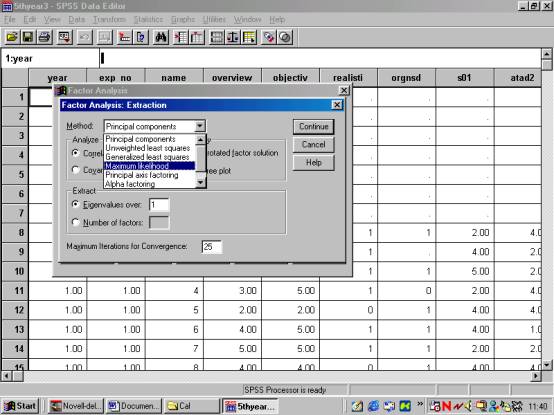The image size is (554, 415).
Task: Click the Variables info toolbar icon
Action: coord(141,37)
